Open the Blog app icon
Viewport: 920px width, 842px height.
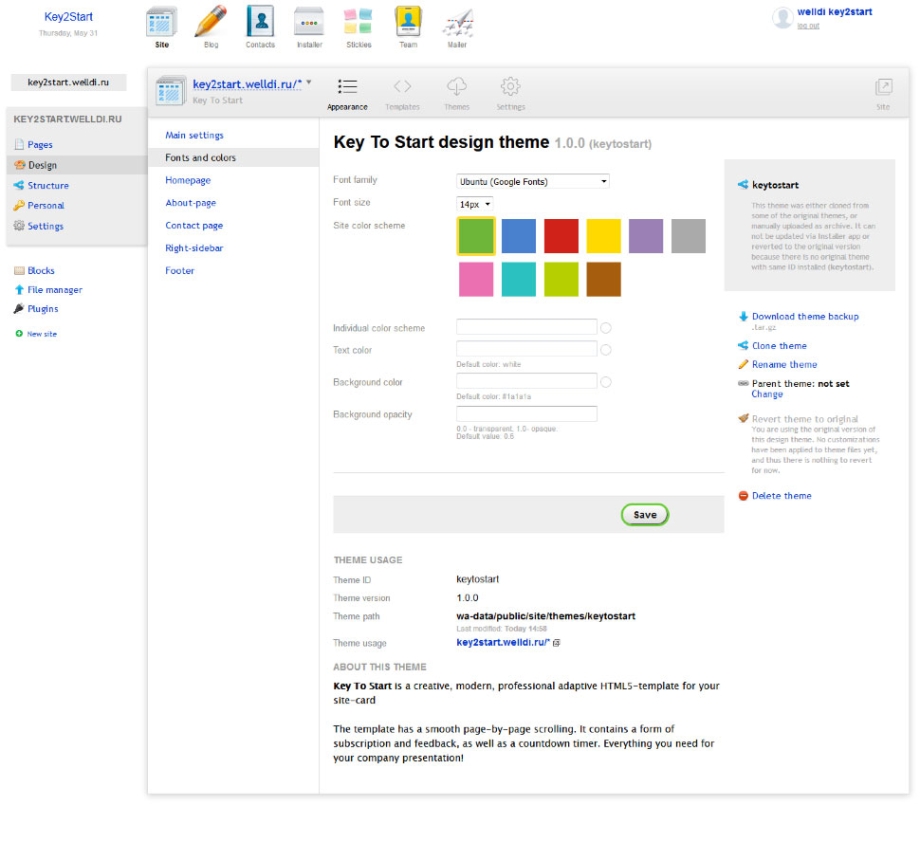210,22
